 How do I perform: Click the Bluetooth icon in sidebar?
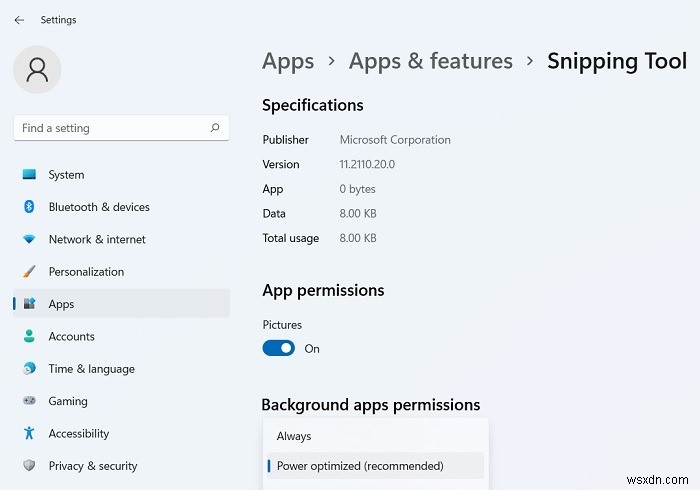29,207
